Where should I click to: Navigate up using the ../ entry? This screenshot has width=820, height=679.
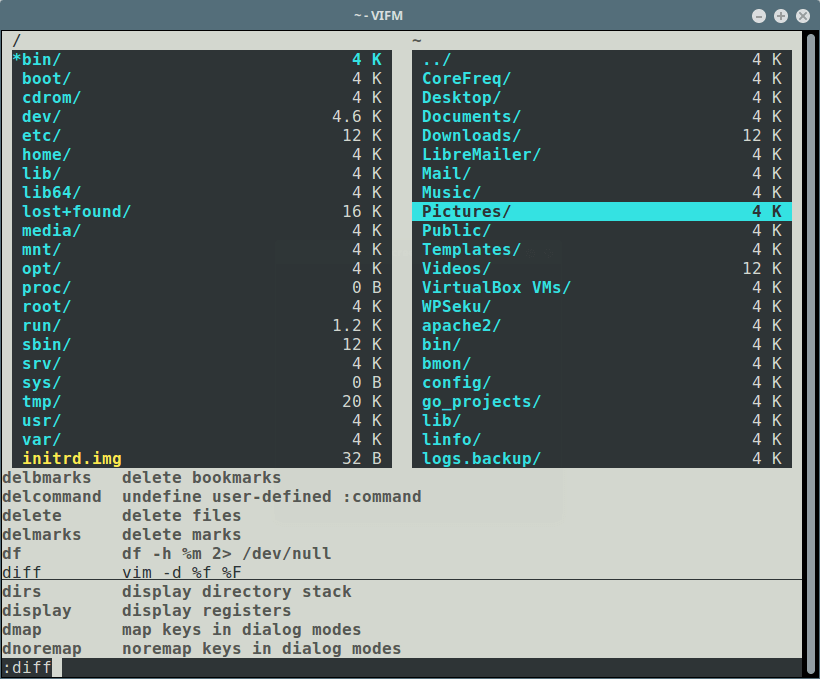pyautogui.click(x=442, y=59)
